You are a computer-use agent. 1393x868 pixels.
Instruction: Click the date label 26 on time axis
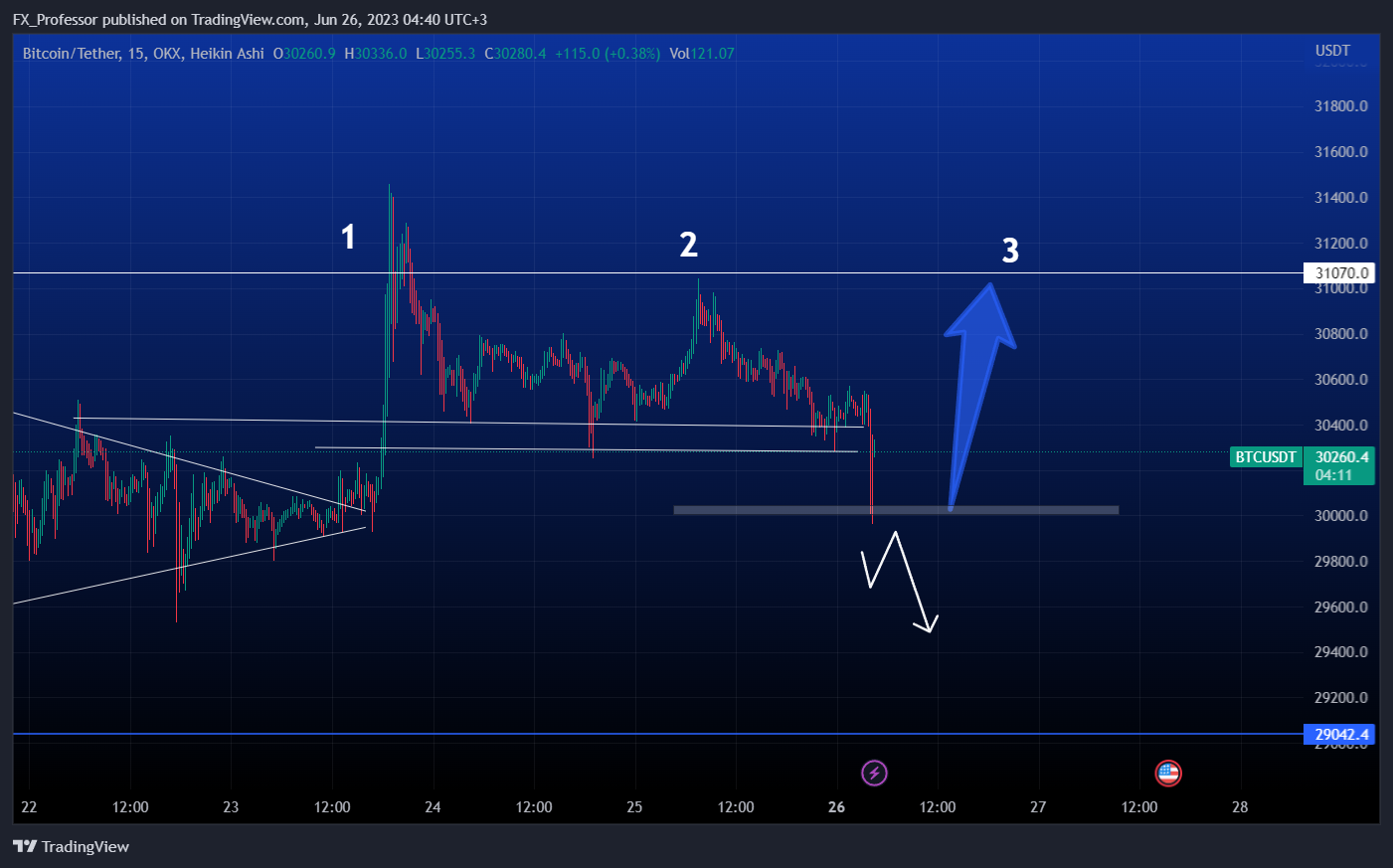836,807
